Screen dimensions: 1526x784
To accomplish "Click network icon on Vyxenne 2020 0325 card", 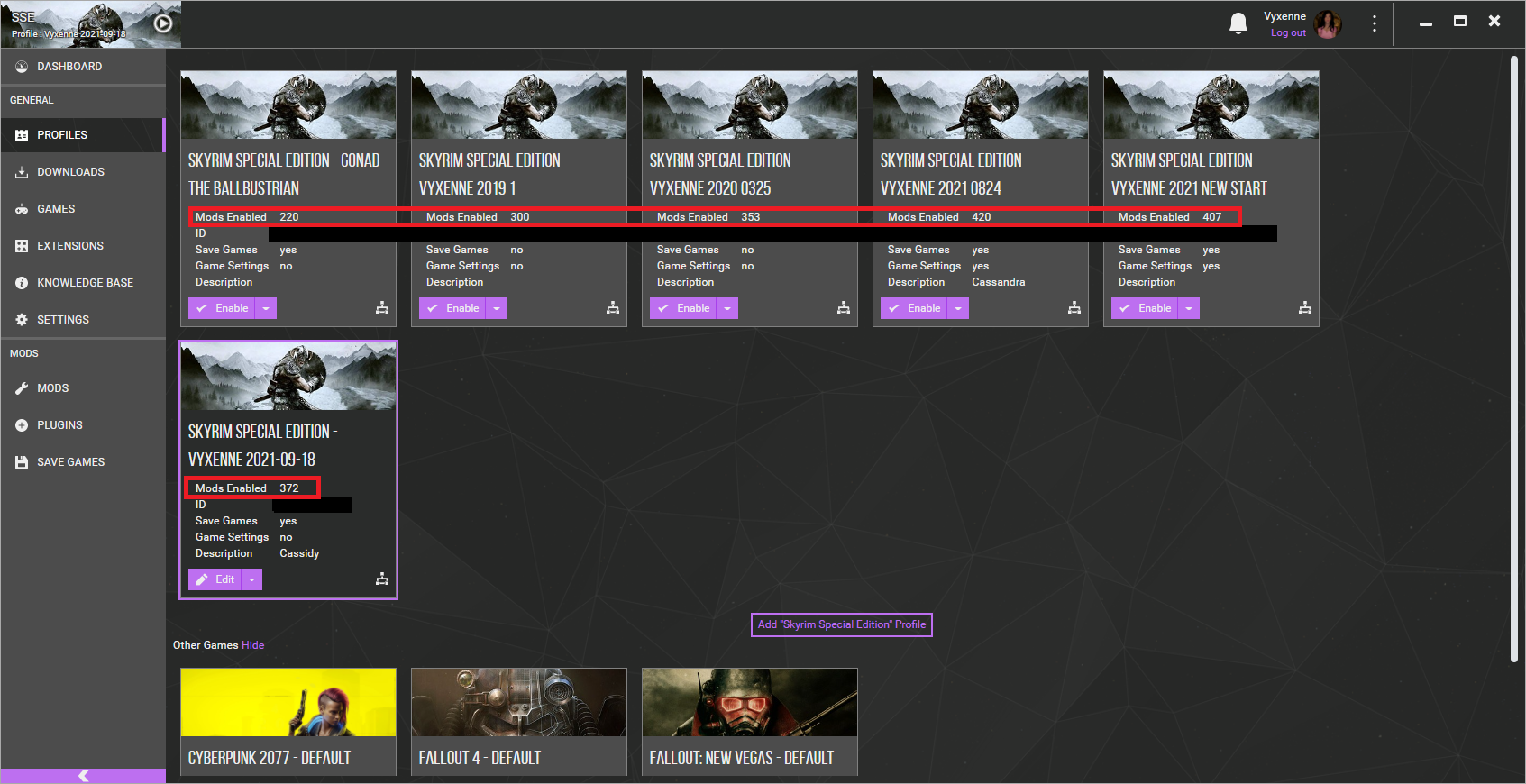I will click(844, 308).
